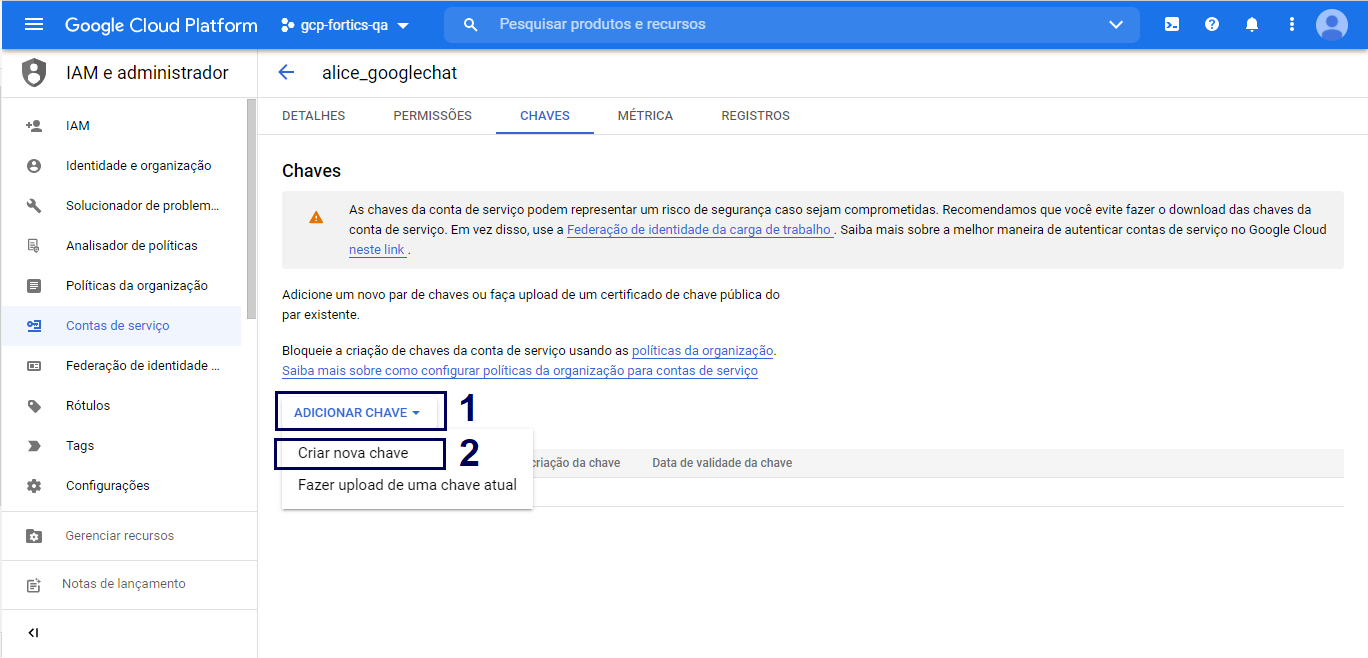The width and height of the screenshot is (1368, 658).
Task: Collapse the sidebar with the arrow icon
Action: (33, 633)
